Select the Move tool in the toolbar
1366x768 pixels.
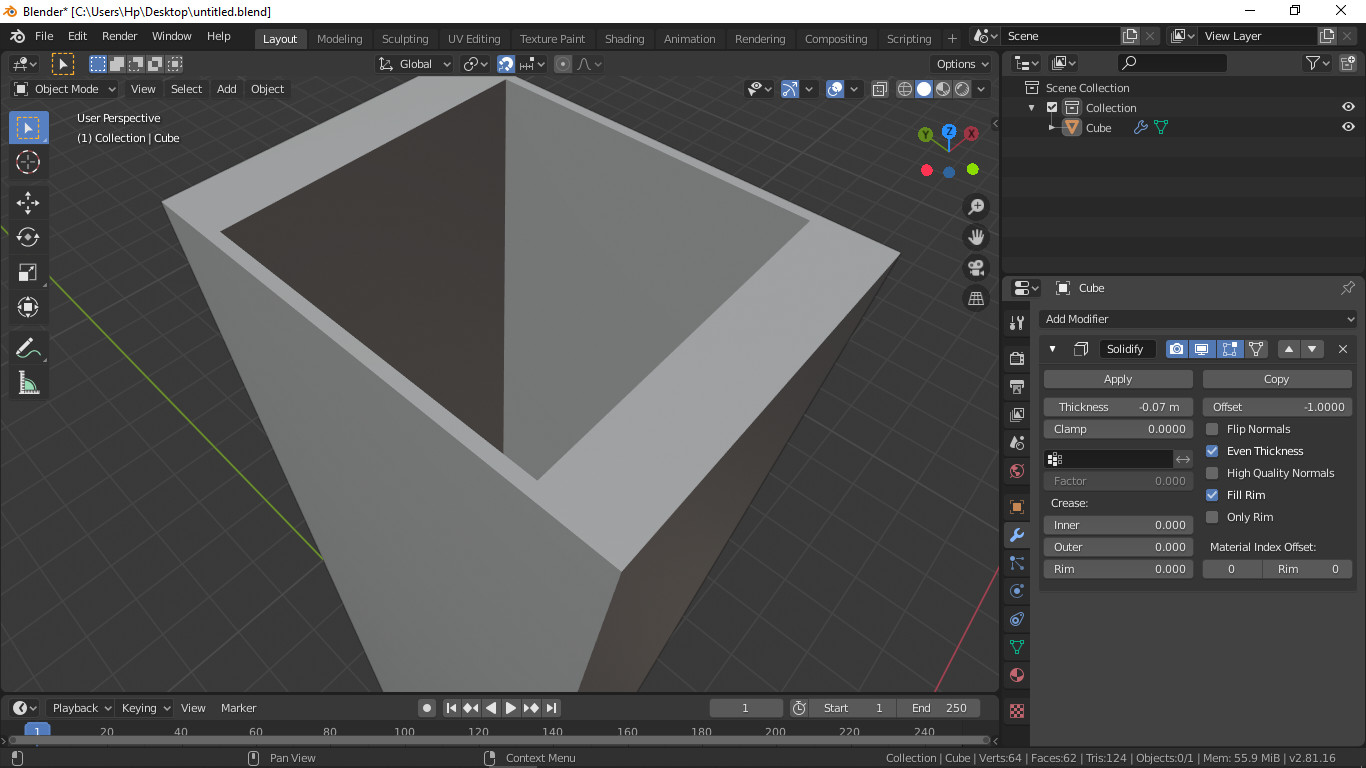pos(28,203)
